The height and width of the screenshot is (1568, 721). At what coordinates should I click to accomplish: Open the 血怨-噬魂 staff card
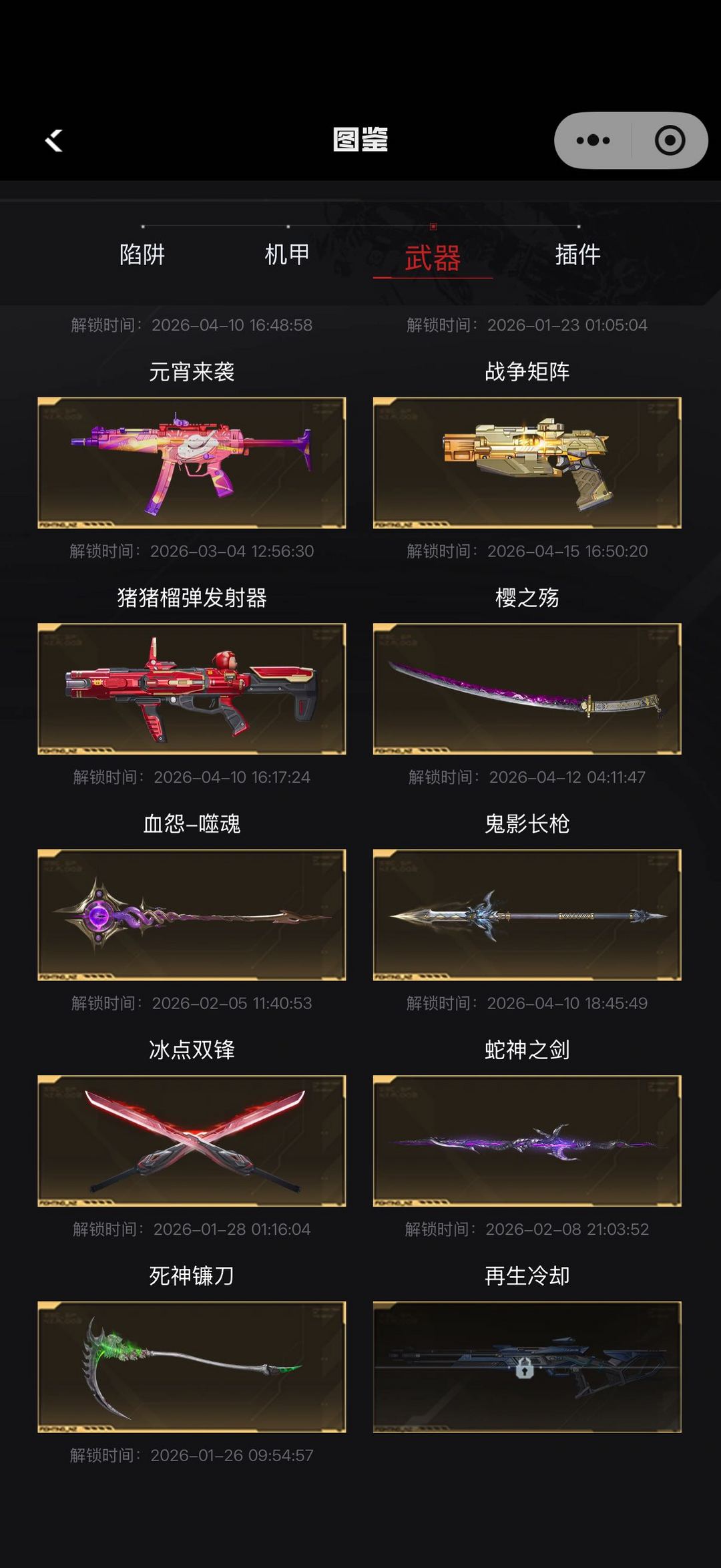pos(192,915)
